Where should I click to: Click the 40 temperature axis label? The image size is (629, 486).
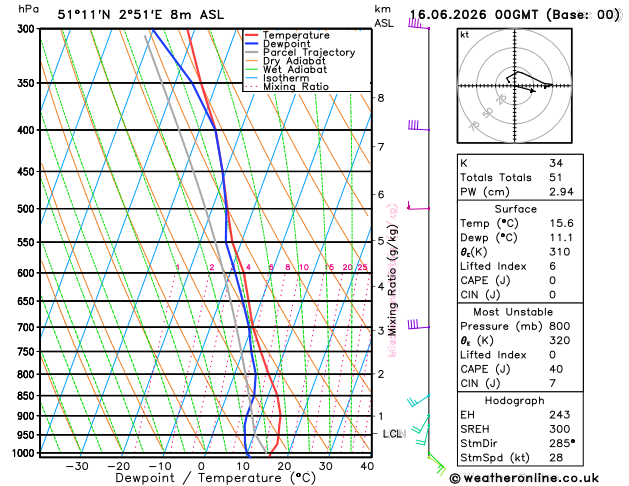pos(367,466)
